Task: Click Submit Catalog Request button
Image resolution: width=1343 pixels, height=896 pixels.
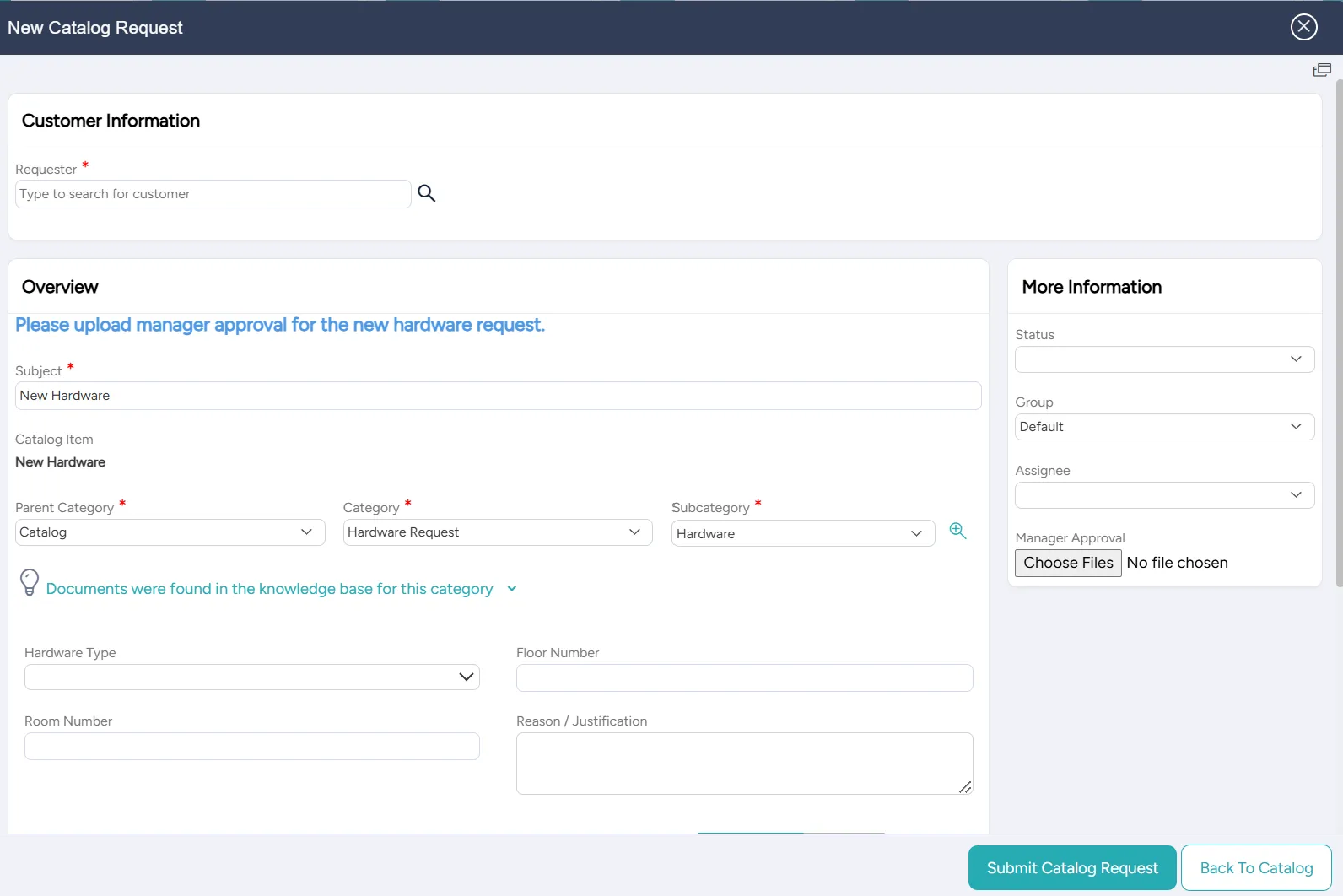Action: (x=1072, y=868)
